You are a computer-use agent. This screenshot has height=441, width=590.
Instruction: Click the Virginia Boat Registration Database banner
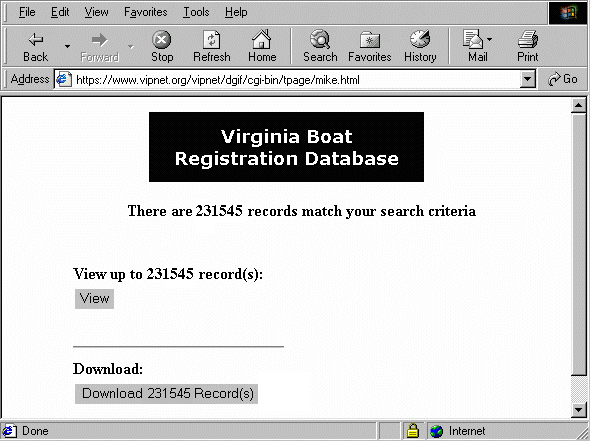pyautogui.click(x=286, y=147)
